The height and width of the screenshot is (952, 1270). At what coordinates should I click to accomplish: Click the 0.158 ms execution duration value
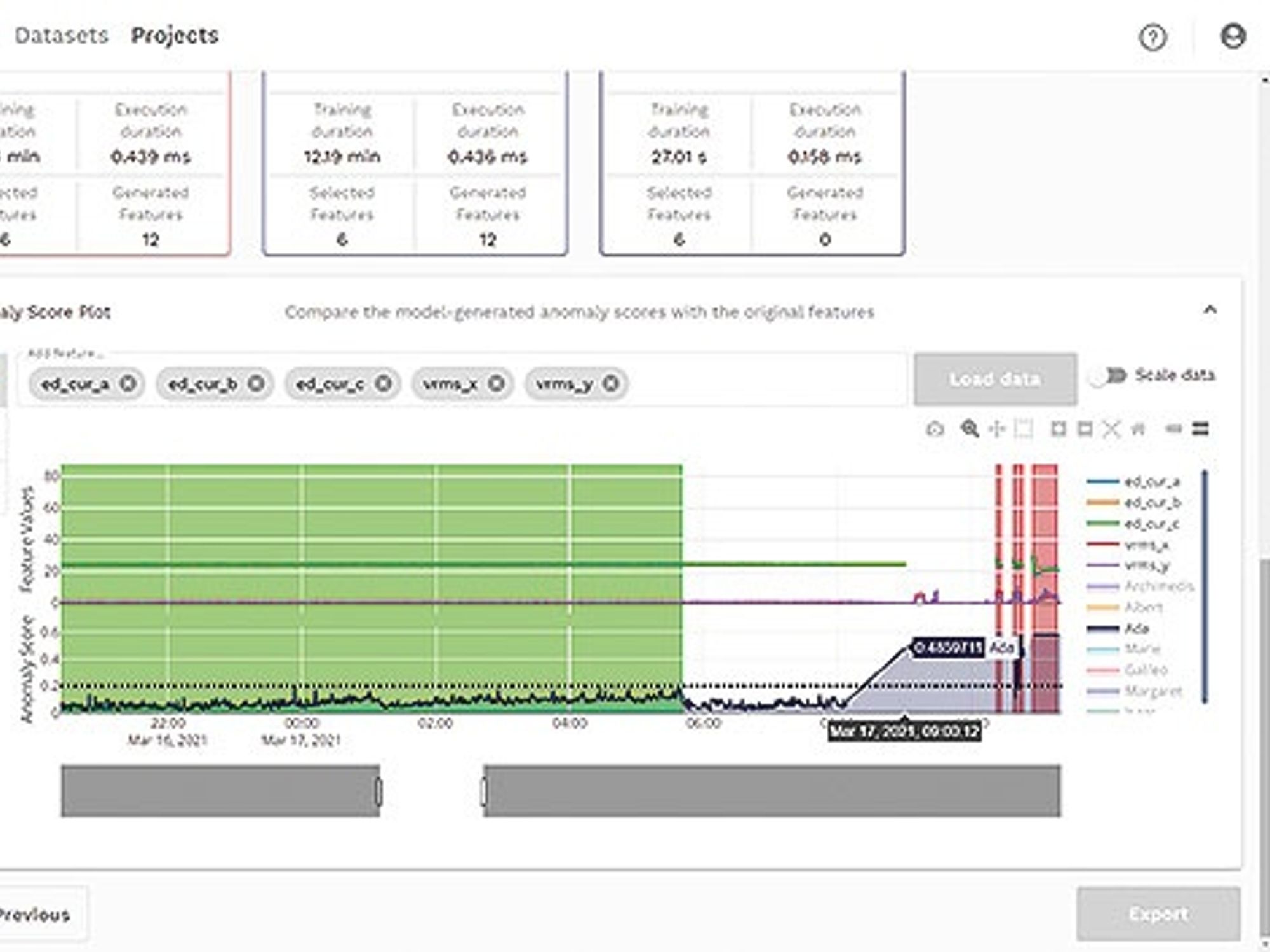click(824, 156)
